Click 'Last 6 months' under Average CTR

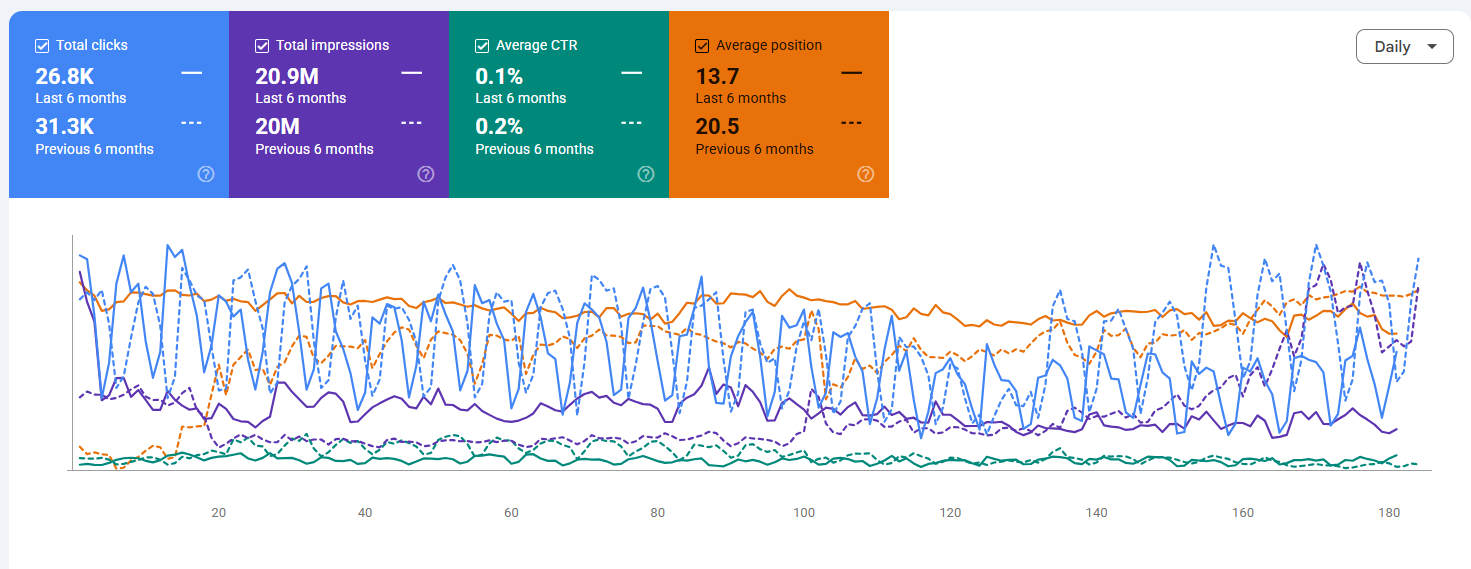(x=521, y=98)
